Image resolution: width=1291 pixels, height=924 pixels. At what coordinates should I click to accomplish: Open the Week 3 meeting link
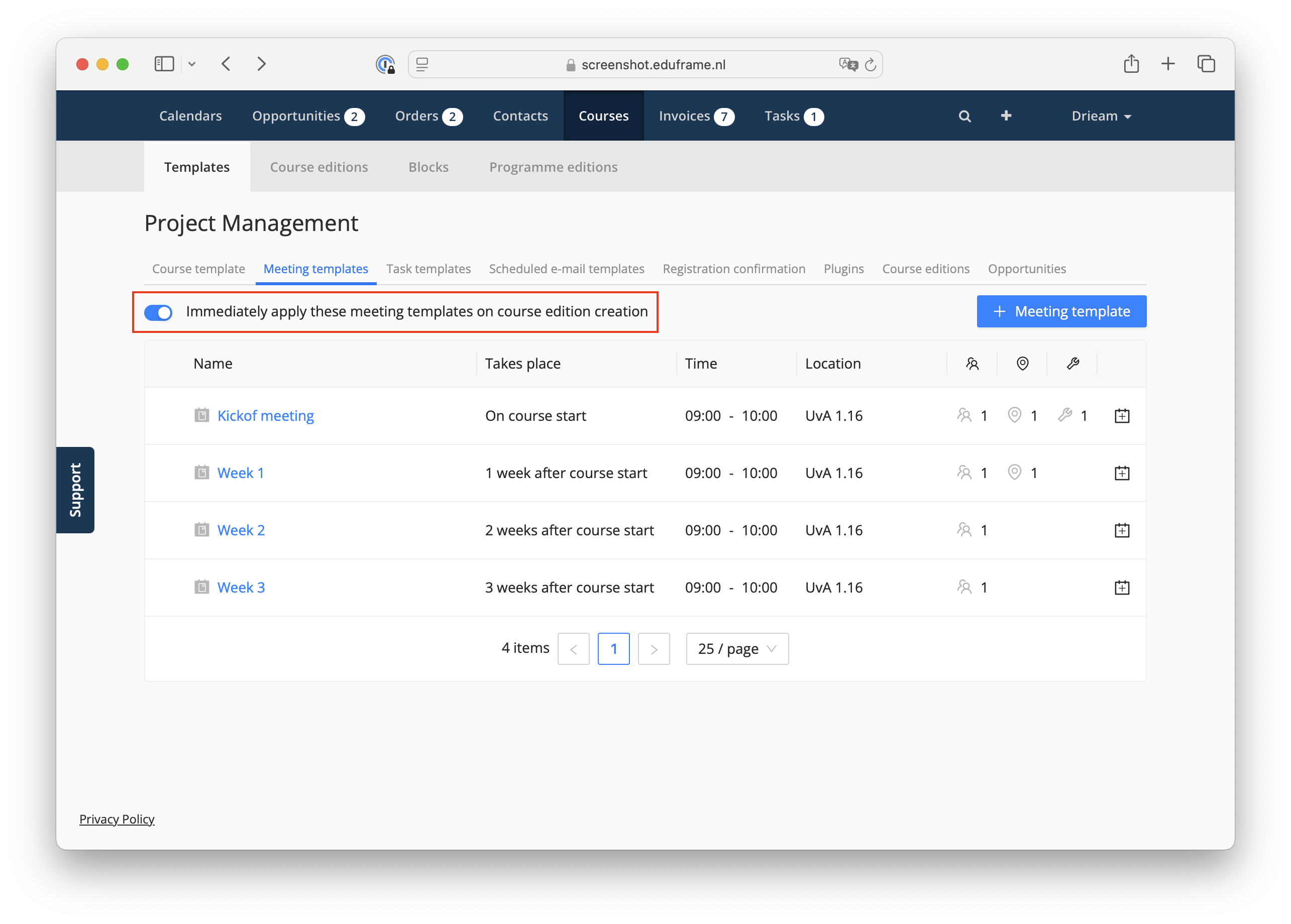coord(241,587)
